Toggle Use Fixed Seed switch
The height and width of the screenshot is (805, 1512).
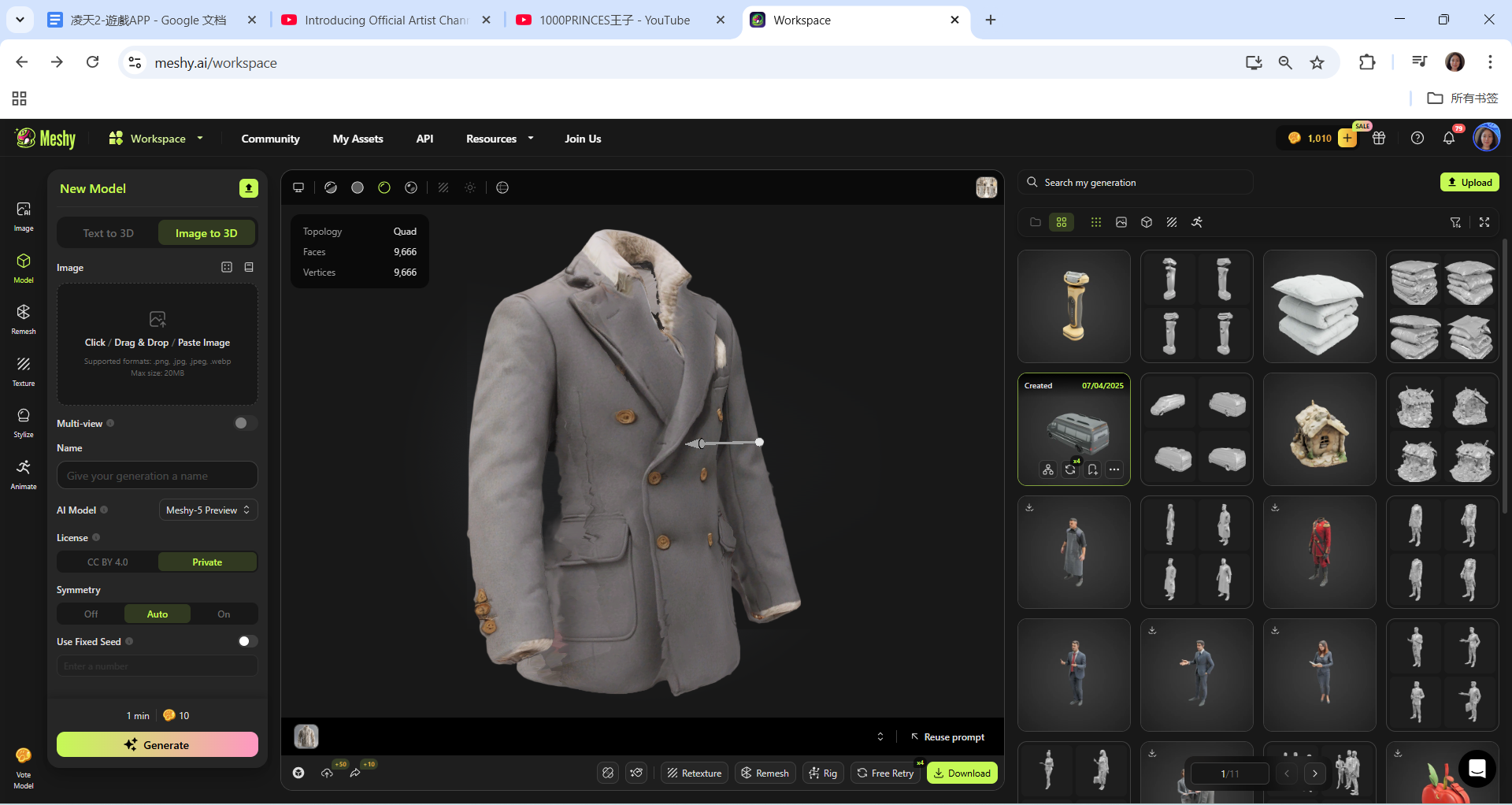(247, 642)
